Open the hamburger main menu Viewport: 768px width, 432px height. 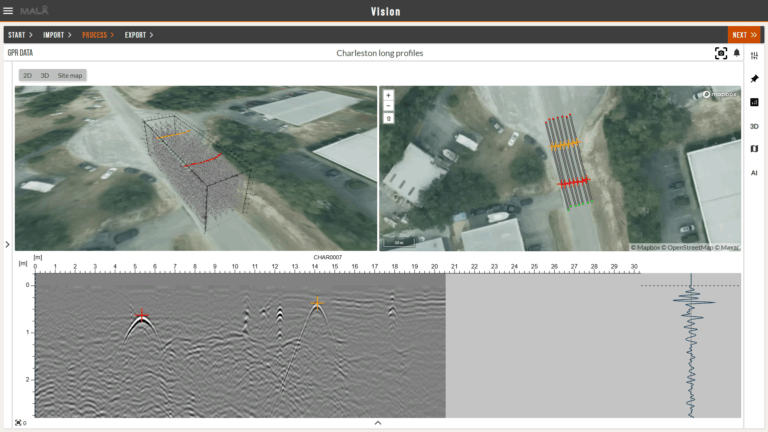tap(9, 11)
